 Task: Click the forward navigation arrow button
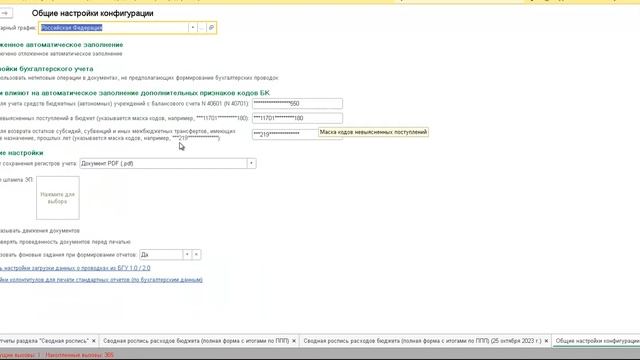[x=6, y=13]
